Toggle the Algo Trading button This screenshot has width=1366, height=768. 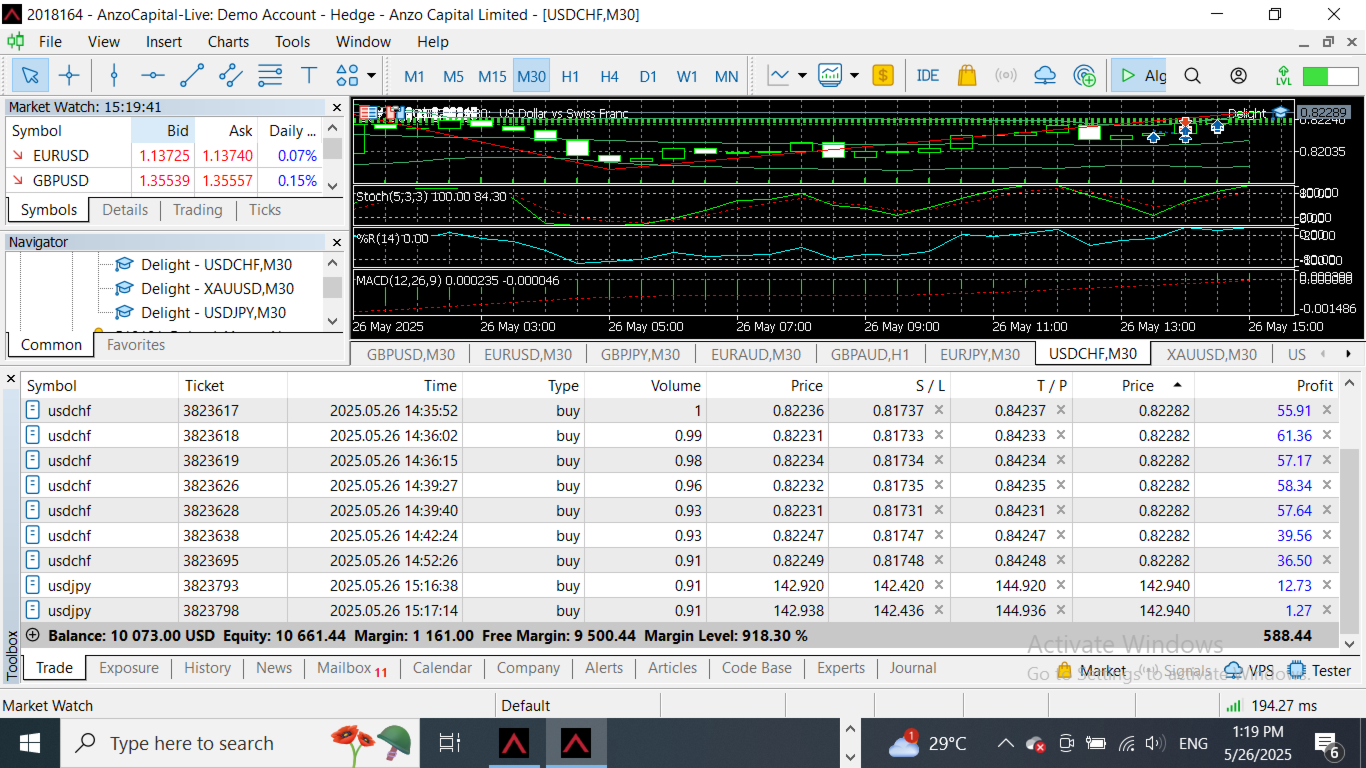1140,75
